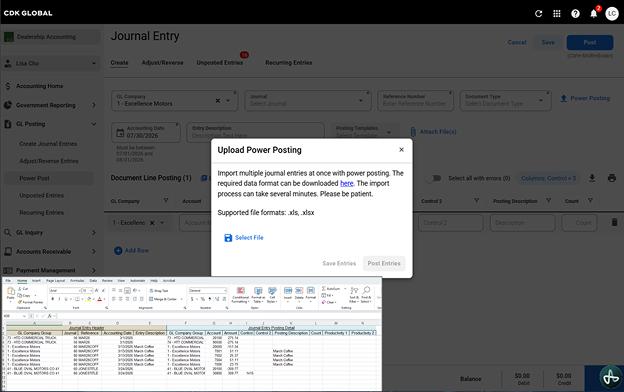Click the blue Post button
Viewport: 624px width, 392px height.
pyautogui.click(x=590, y=43)
